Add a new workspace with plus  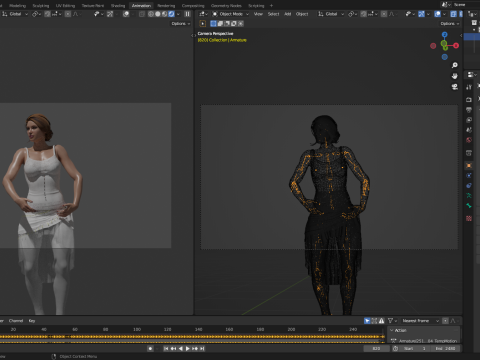click(271, 6)
